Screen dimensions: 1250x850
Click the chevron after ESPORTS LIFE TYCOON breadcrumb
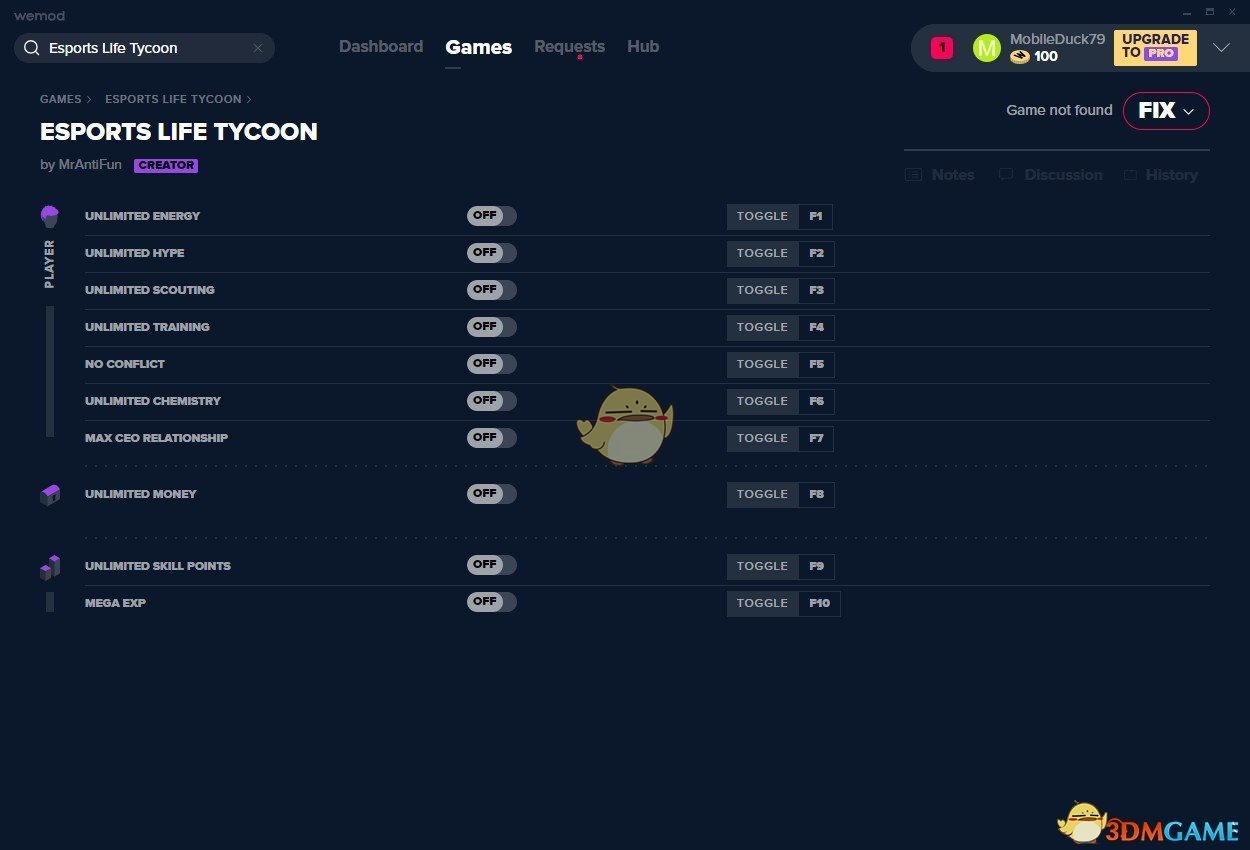coord(249,99)
